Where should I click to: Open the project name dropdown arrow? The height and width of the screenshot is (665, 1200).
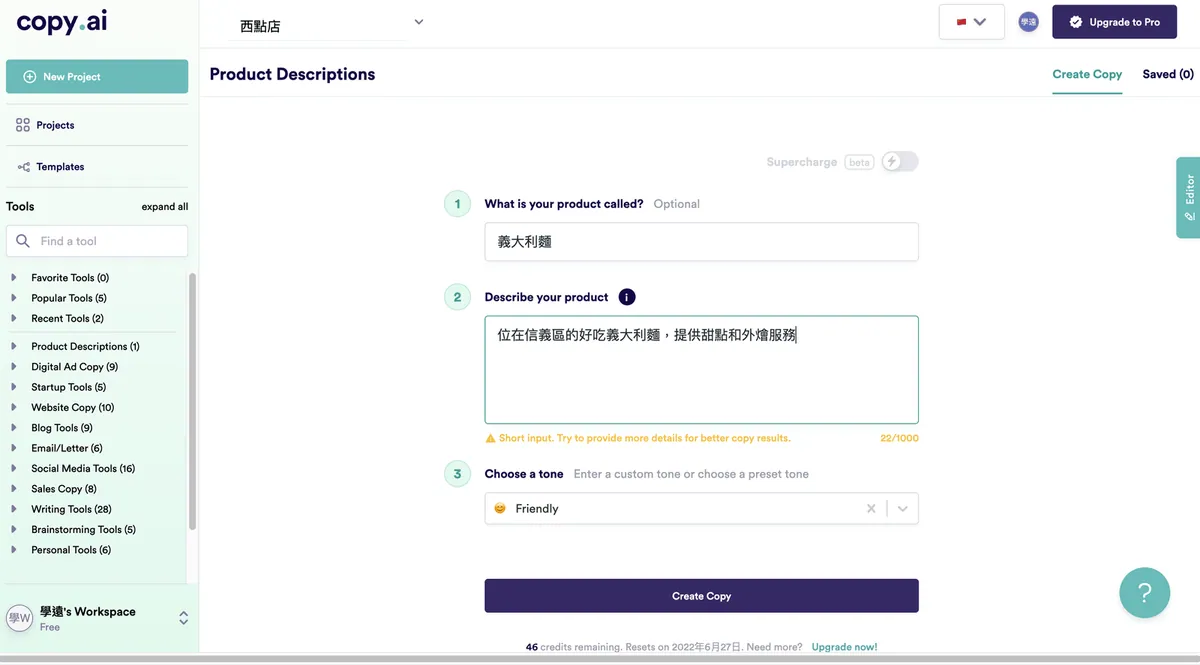(x=419, y=22)
